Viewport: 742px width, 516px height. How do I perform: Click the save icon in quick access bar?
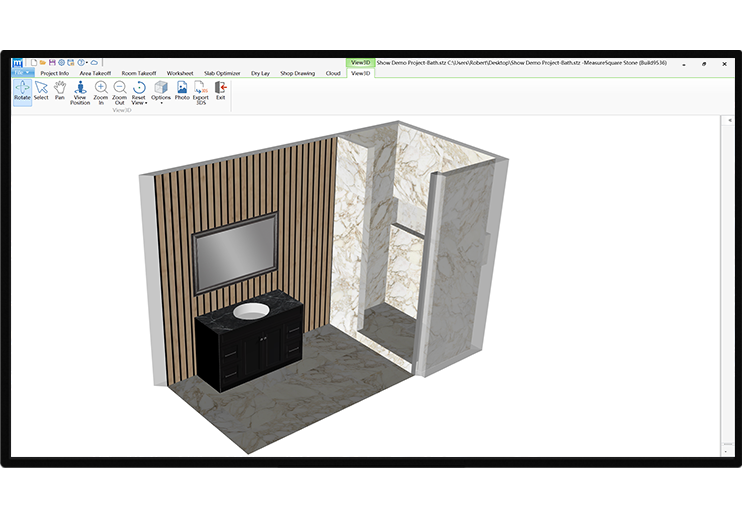52,62
